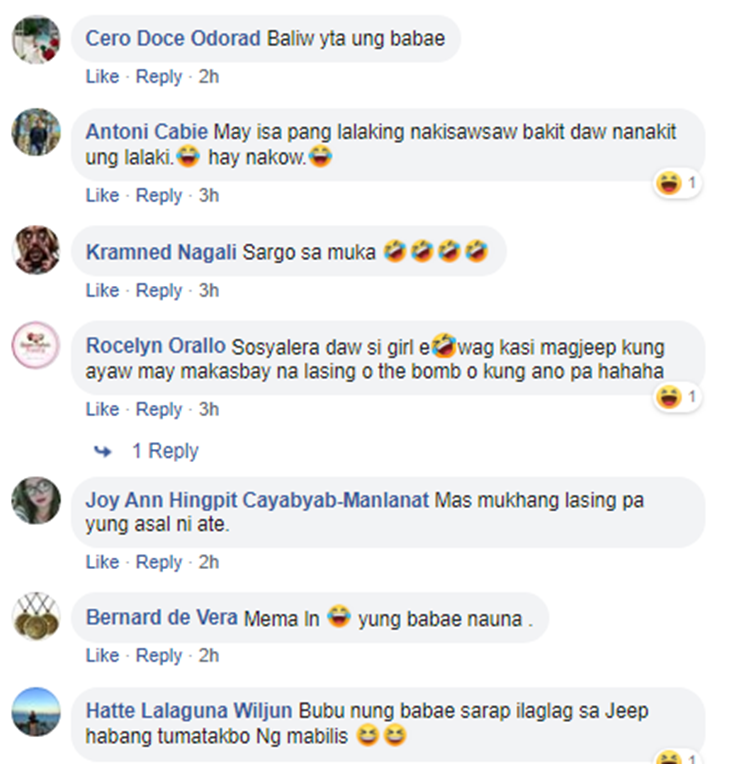Reply to Bernard de Vera's comment
750x764 pixels.
click(x=159, y=655)
